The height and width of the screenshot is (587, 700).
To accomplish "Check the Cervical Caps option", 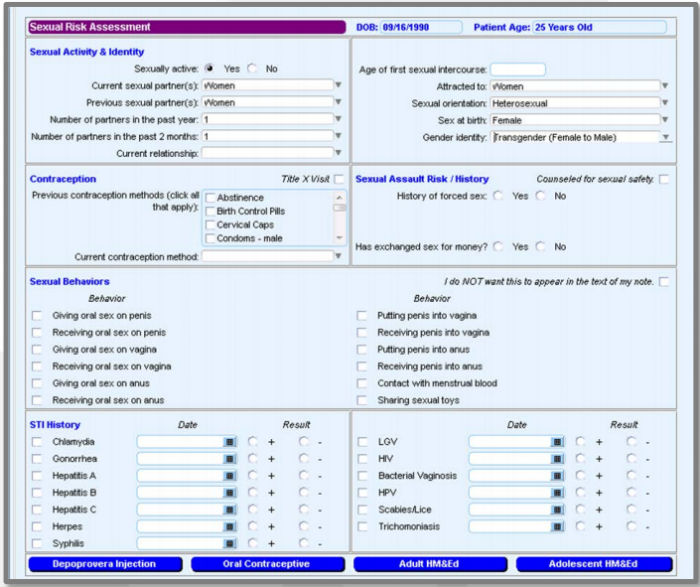I will (x=210, y=225).
